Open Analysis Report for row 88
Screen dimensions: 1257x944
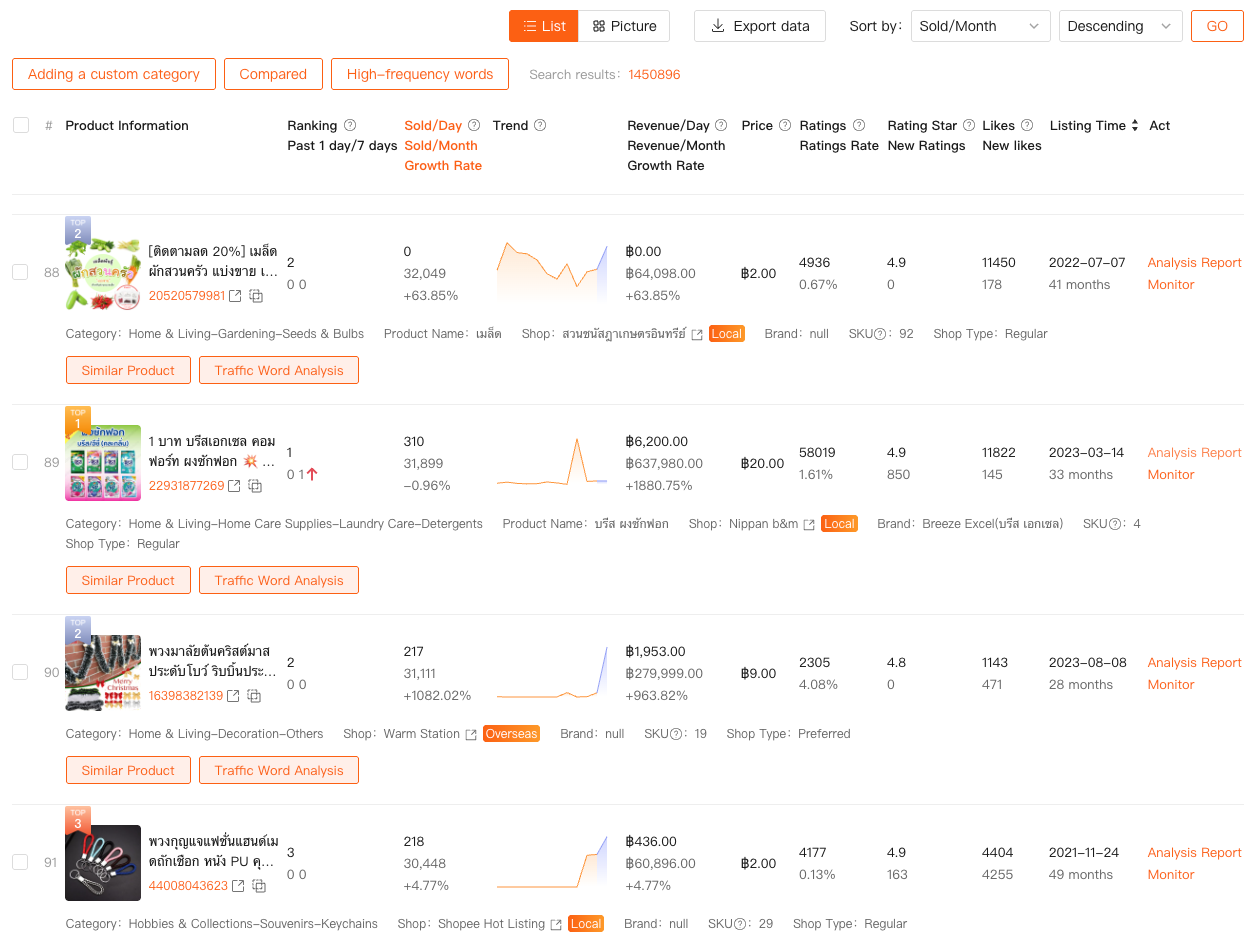pyautogui.click(x=1194, y=263)
